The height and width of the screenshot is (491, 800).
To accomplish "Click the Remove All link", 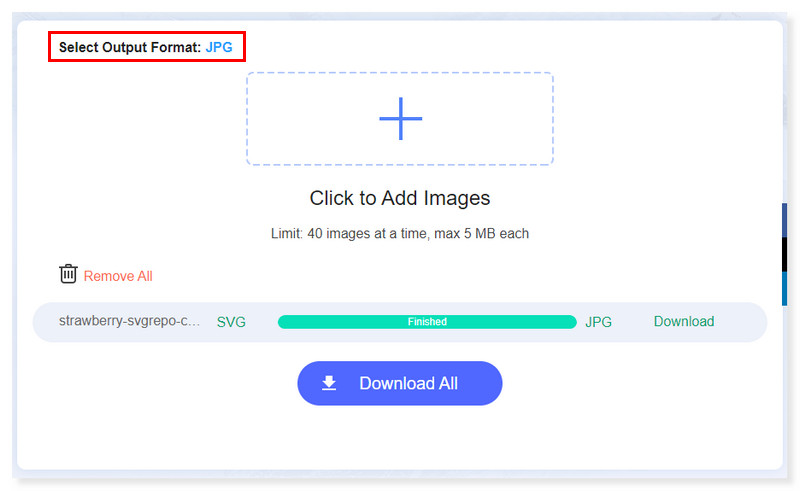I will [x=118, y=276].
